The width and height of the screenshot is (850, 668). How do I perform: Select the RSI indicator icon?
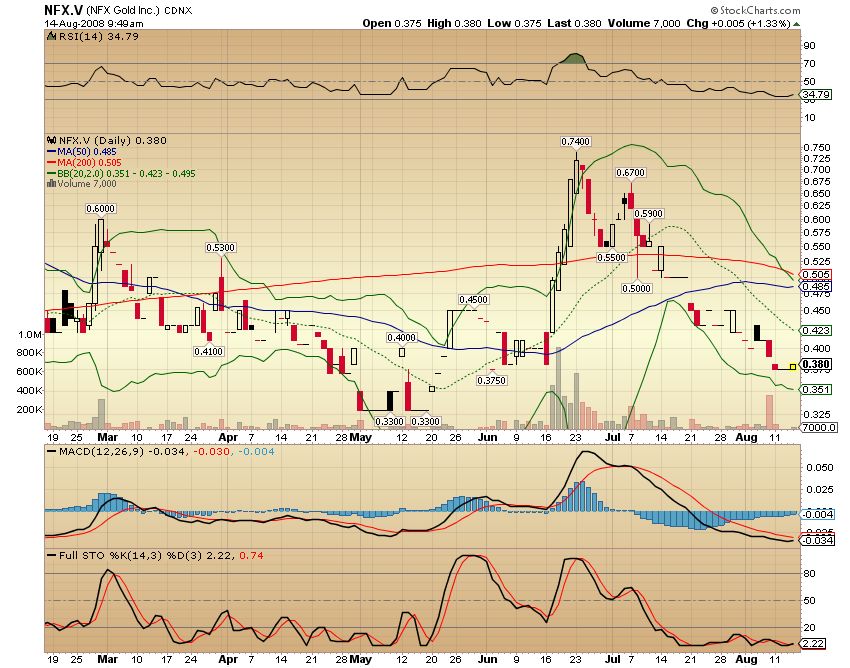pyautogui.click(x=52, y=36)
